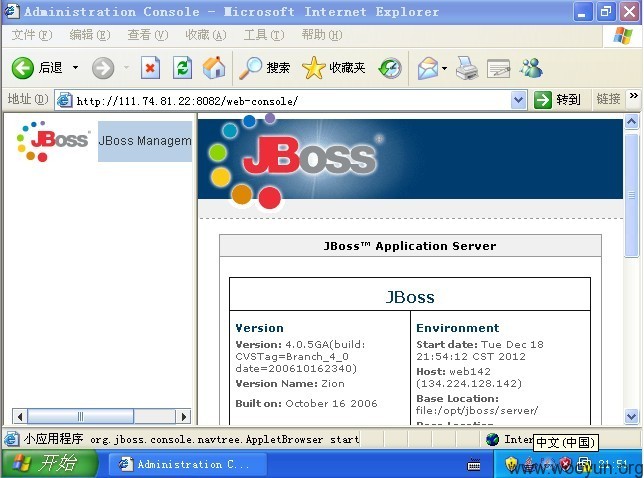This screenshot has width=644, height=478.
Task: Open the File (文件) menu
Action: (x=32, y=35)
